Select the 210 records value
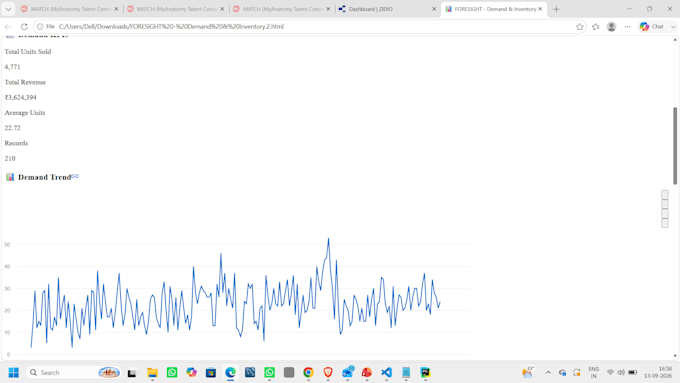Viewport: 680px width, 383px height. point(10,158)
